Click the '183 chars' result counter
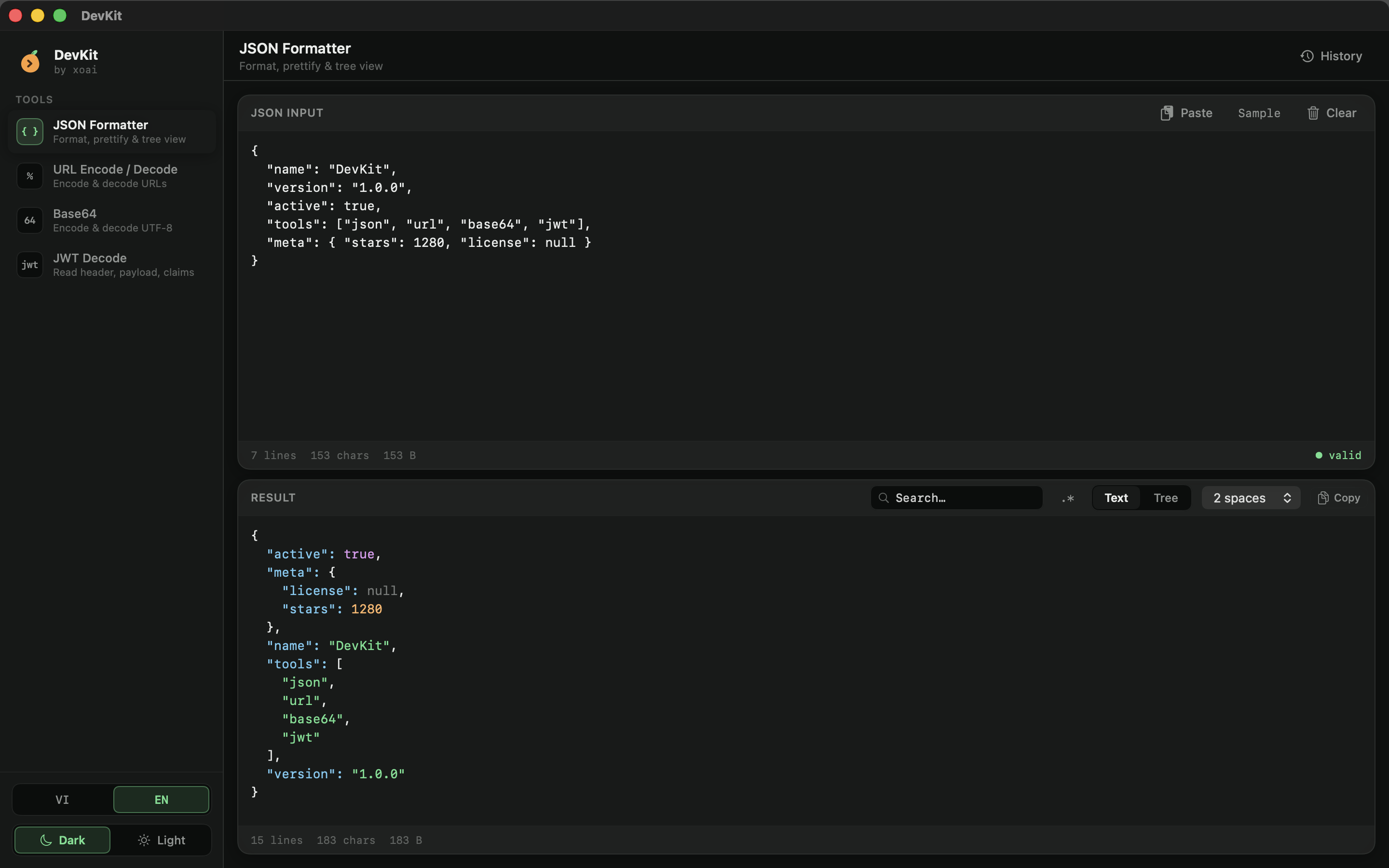1389x868 pixels. click(346, 840)
